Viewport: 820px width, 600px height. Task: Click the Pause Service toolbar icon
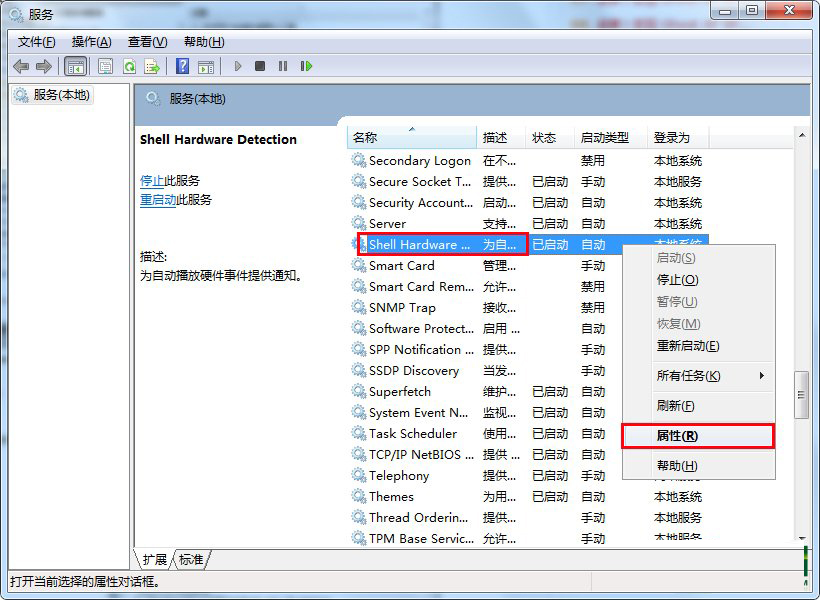point(283,66)
